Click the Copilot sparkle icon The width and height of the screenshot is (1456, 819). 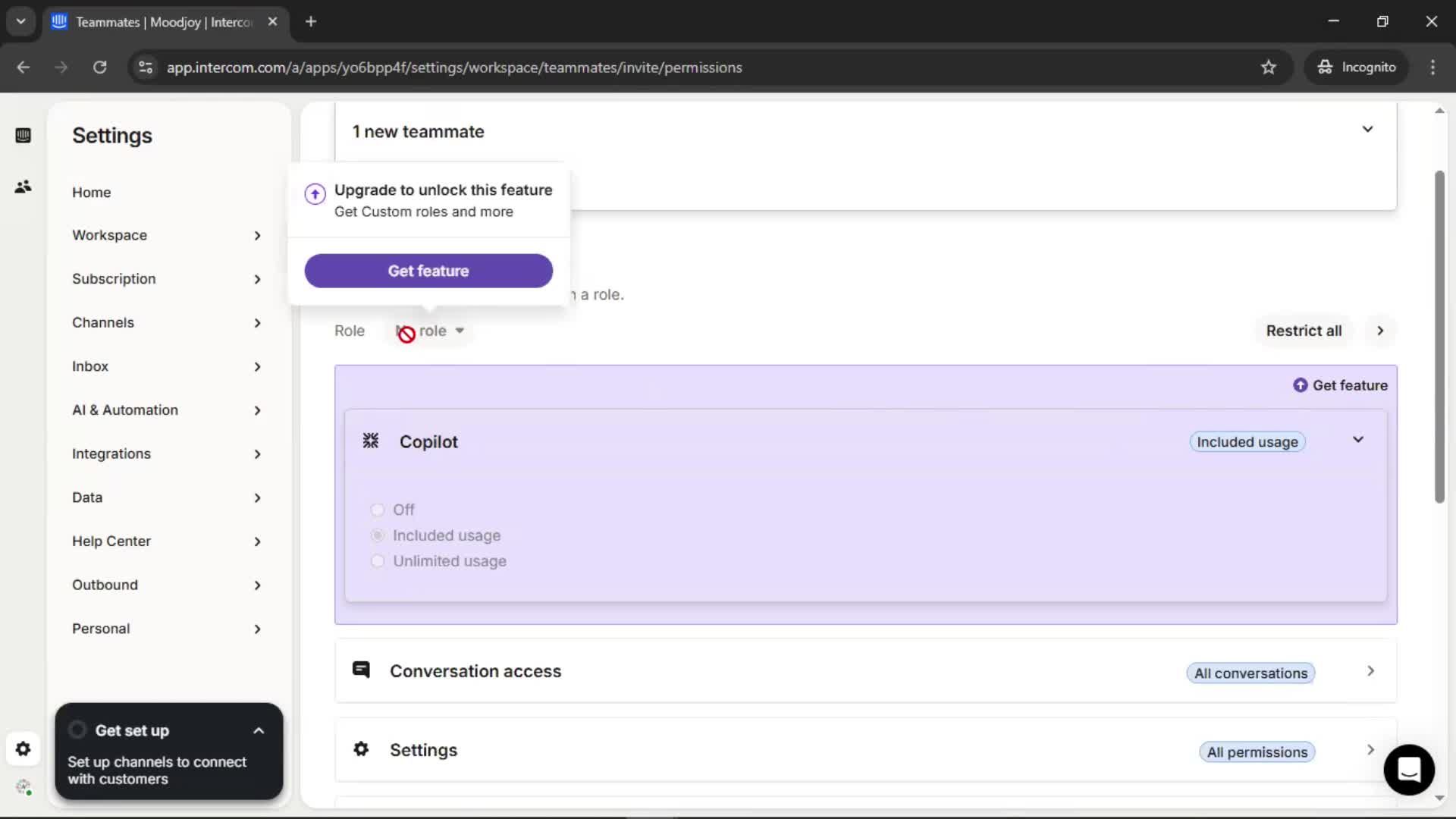click(x=371, y=441)
